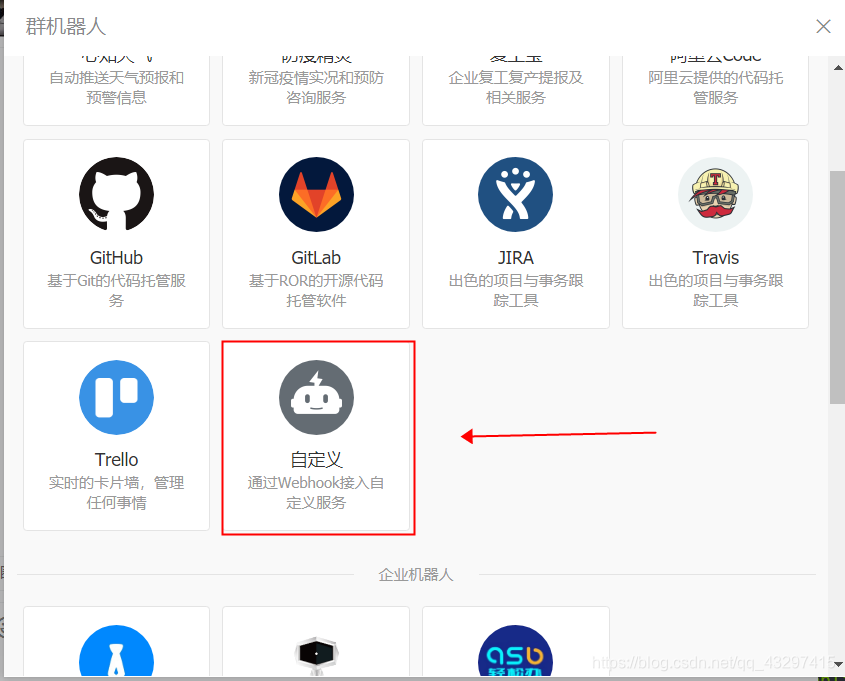The width and height of the screenshot is (845, 681).
Task: Click the JIRA title label
Action: pos(516,258)
